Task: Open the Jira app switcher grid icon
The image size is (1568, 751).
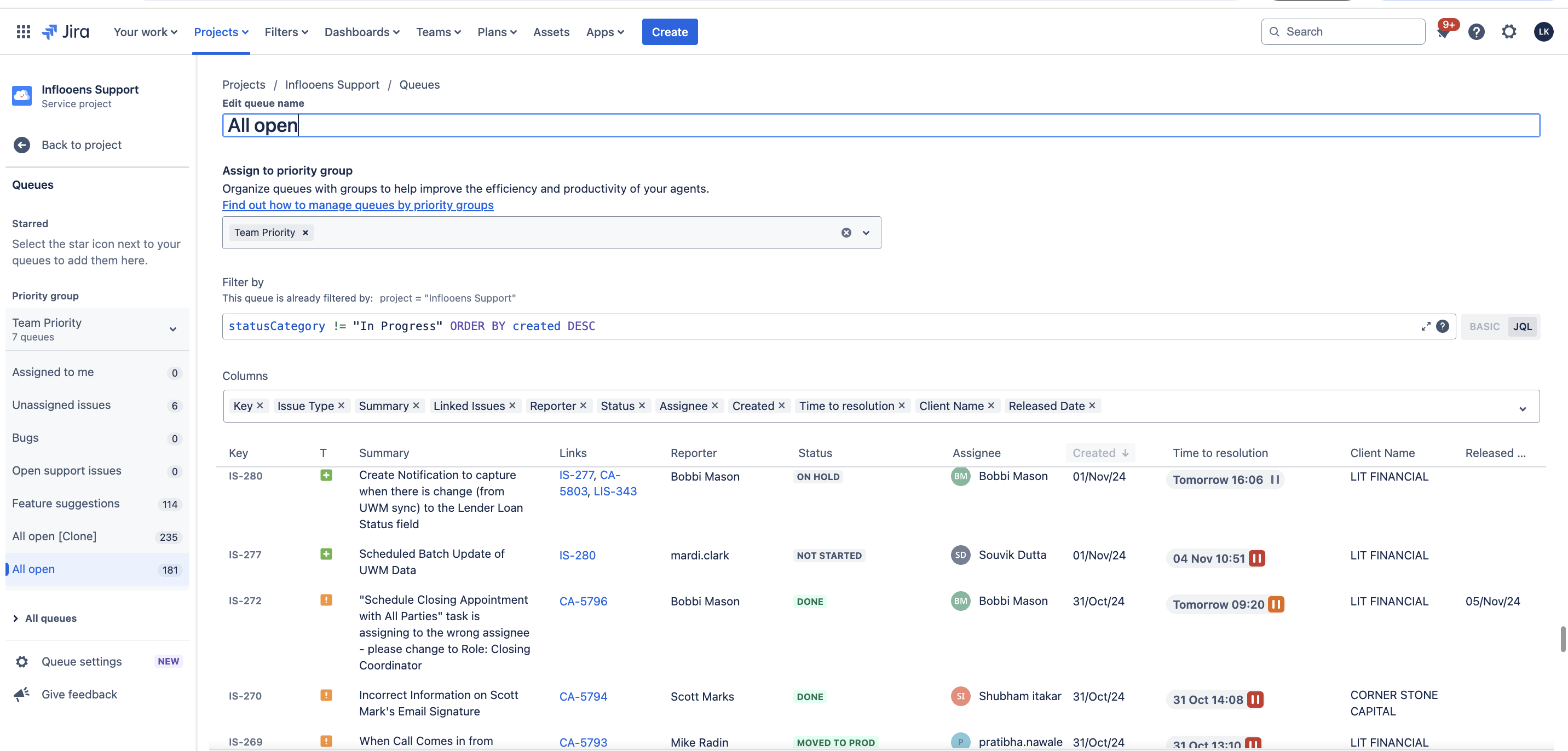Action: [x=23, y=32]
